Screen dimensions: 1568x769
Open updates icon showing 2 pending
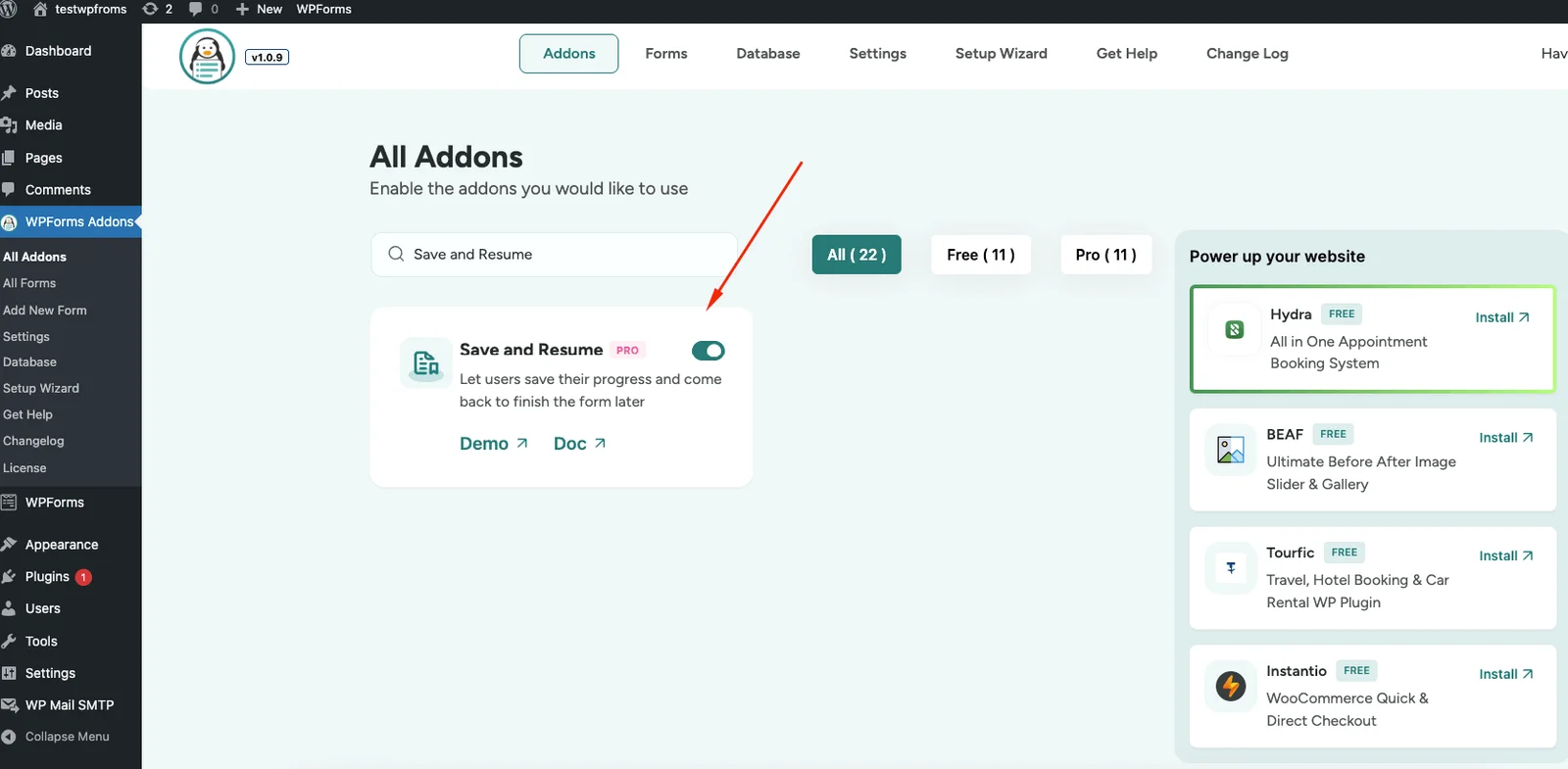157,9
